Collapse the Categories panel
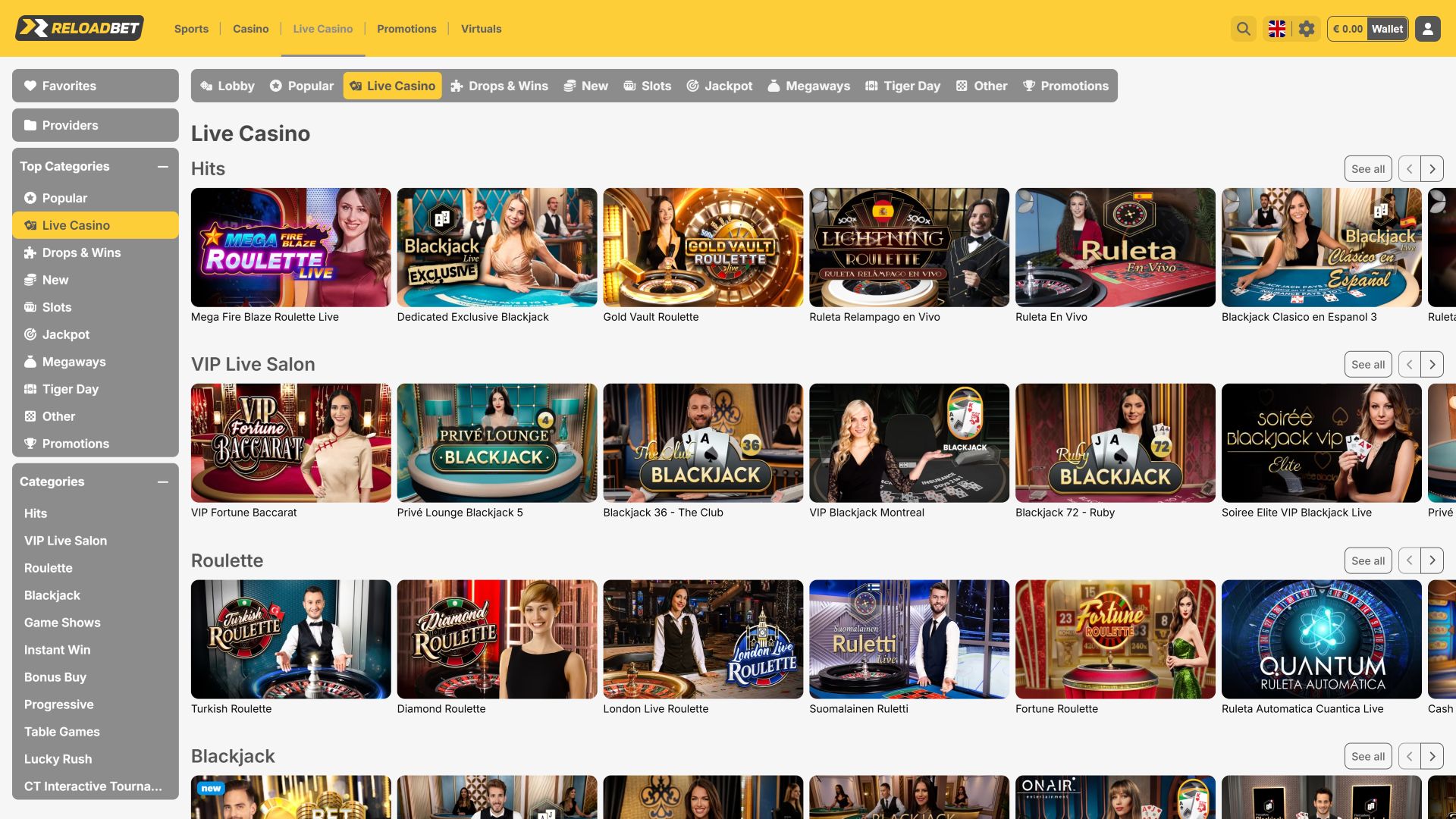 pyautogui.click(x=163, y=482)
